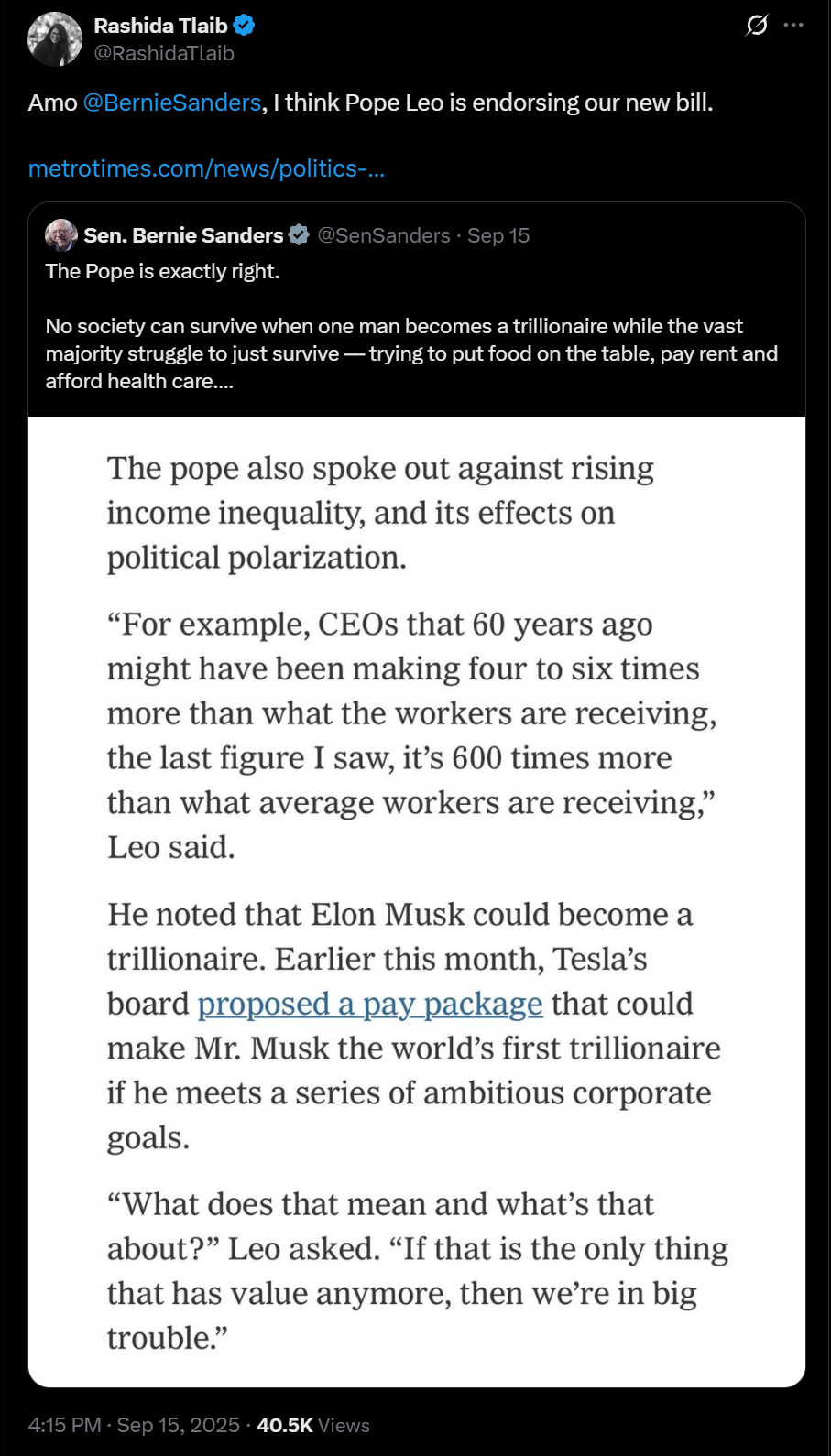Click the Grok explain-post icon
The width and height of the screenshot is (831, 1456).
point(757,26)
